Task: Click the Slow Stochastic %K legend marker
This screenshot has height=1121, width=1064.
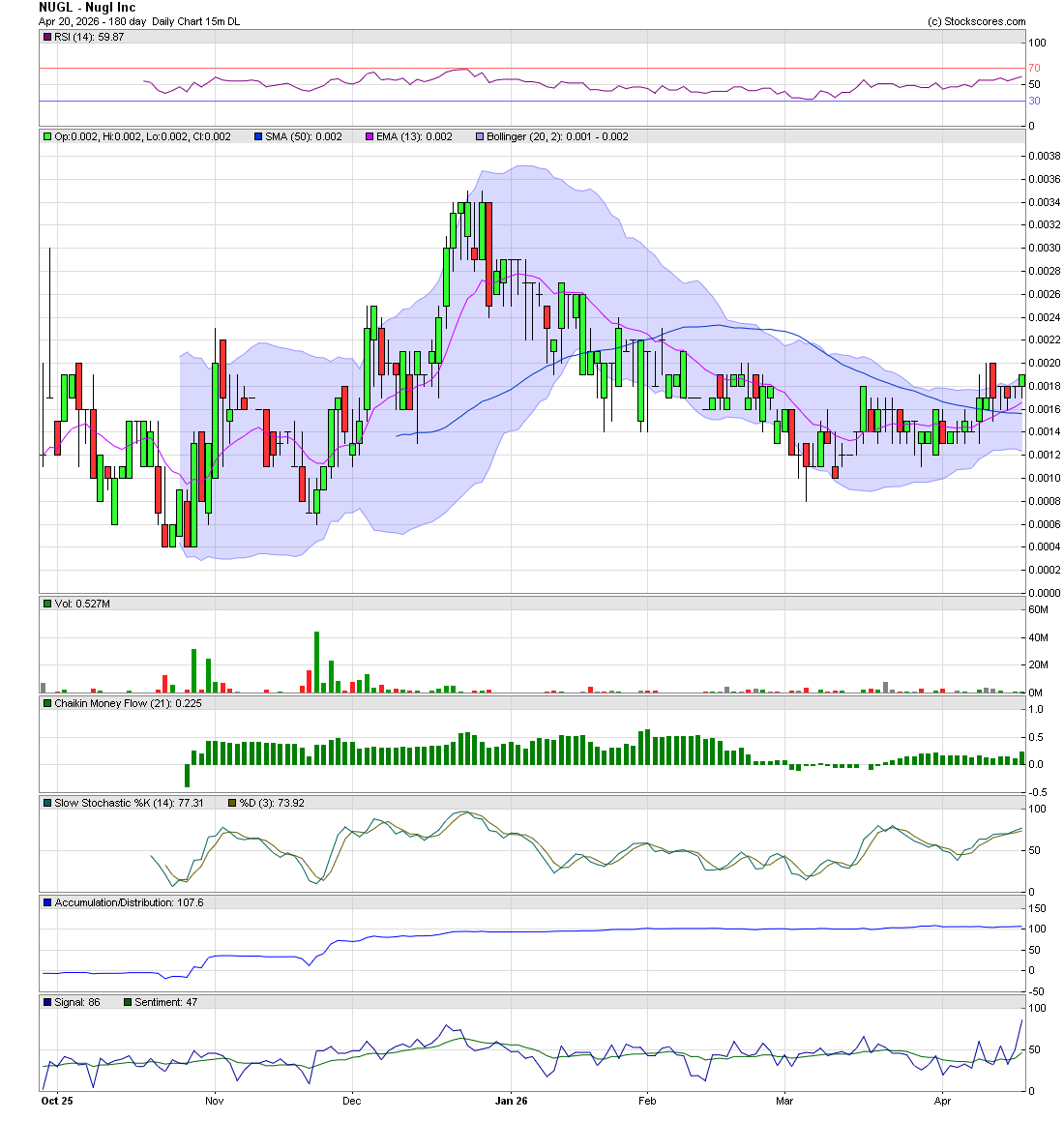Action: [x=45, y=802]
